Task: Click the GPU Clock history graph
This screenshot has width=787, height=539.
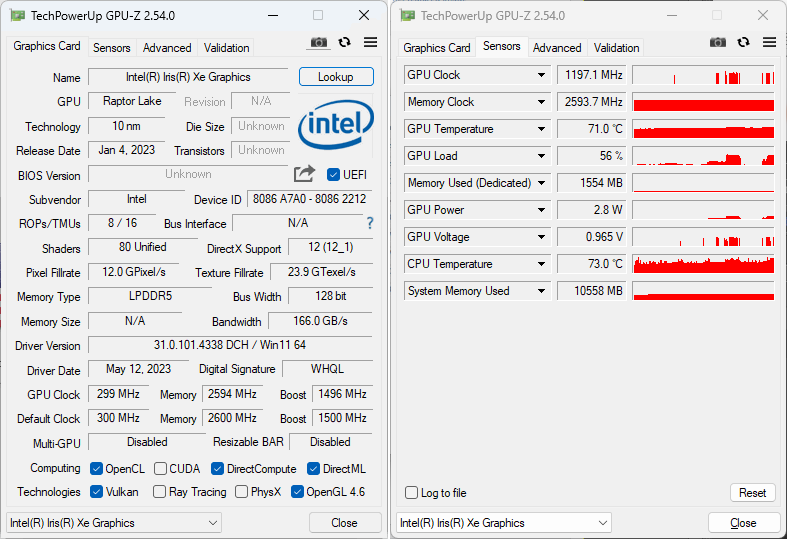Action: pyautogui.click(x=703, y=75)
